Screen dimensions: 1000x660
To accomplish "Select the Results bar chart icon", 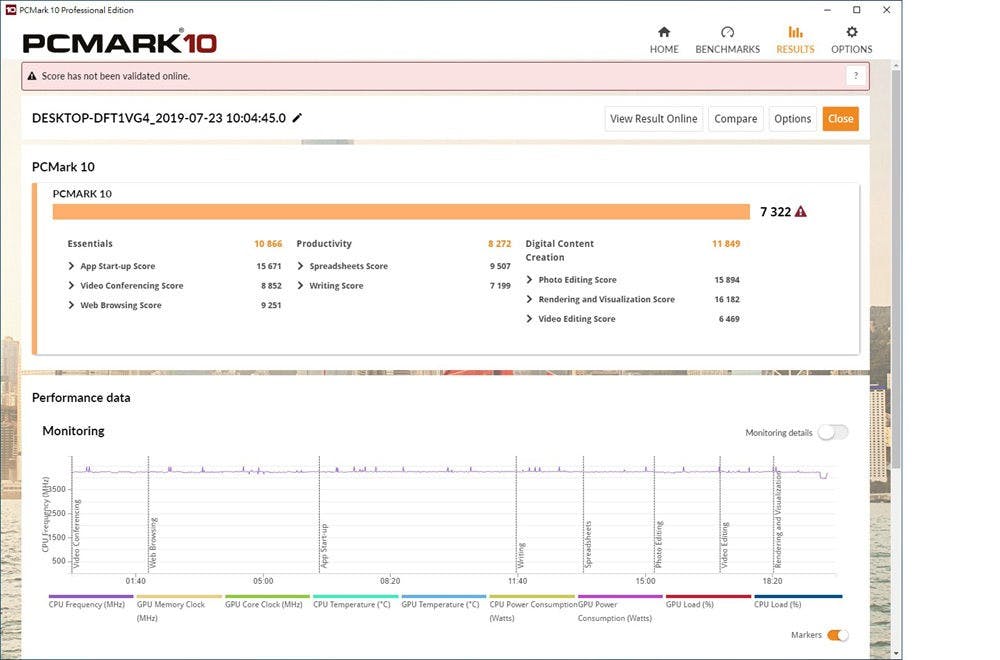I will click(795, 33).
